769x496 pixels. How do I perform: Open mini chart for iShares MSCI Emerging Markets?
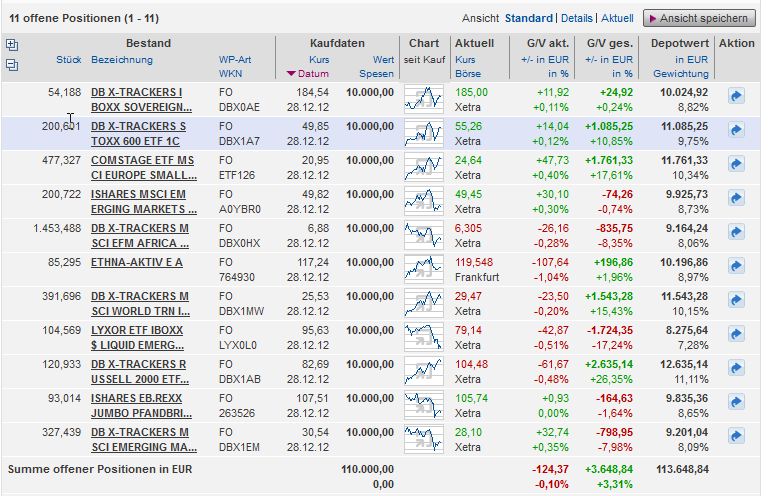(x=424, y=199)
